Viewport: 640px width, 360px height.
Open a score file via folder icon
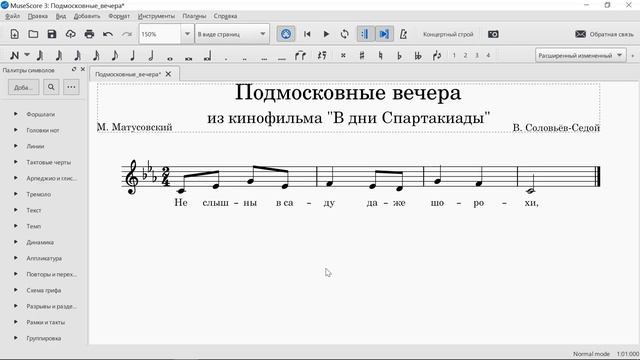click(x=33, y=34)
